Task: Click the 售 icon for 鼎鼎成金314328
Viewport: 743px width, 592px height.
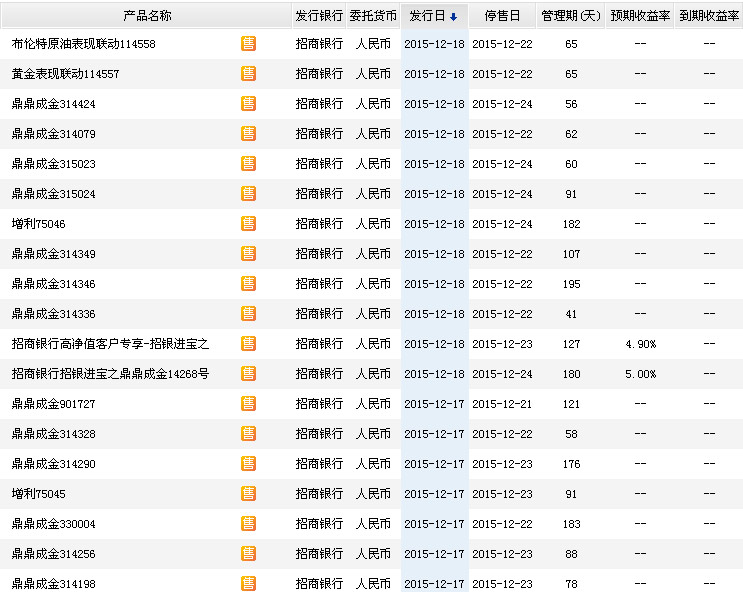Action: [248, 434]
